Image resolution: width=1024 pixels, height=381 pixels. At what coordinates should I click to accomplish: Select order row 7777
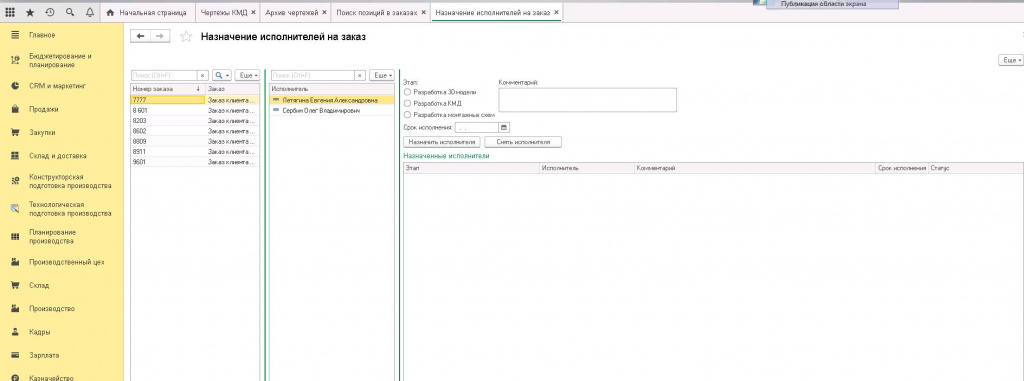(x=195, y=101)
